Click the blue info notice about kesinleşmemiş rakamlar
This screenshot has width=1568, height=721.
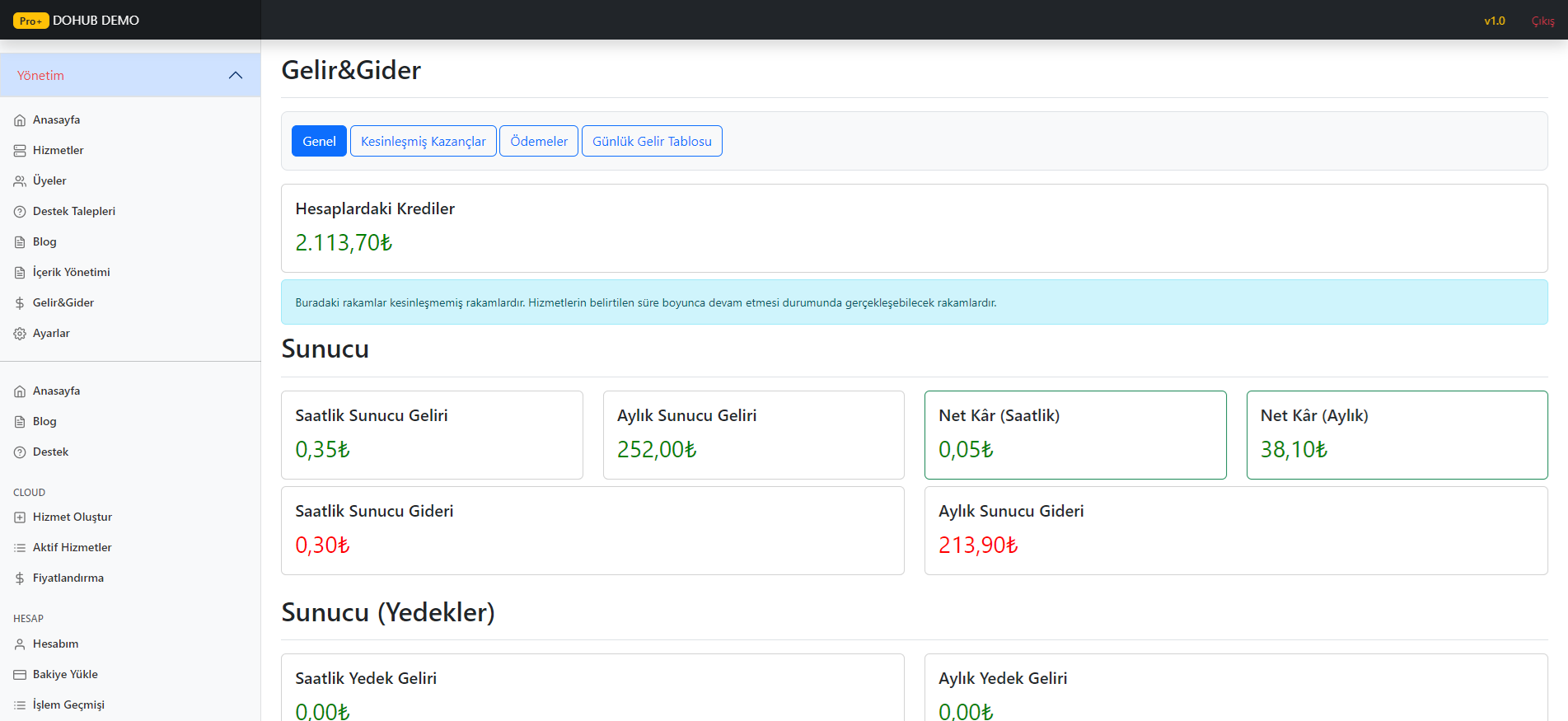coord(915,302)
